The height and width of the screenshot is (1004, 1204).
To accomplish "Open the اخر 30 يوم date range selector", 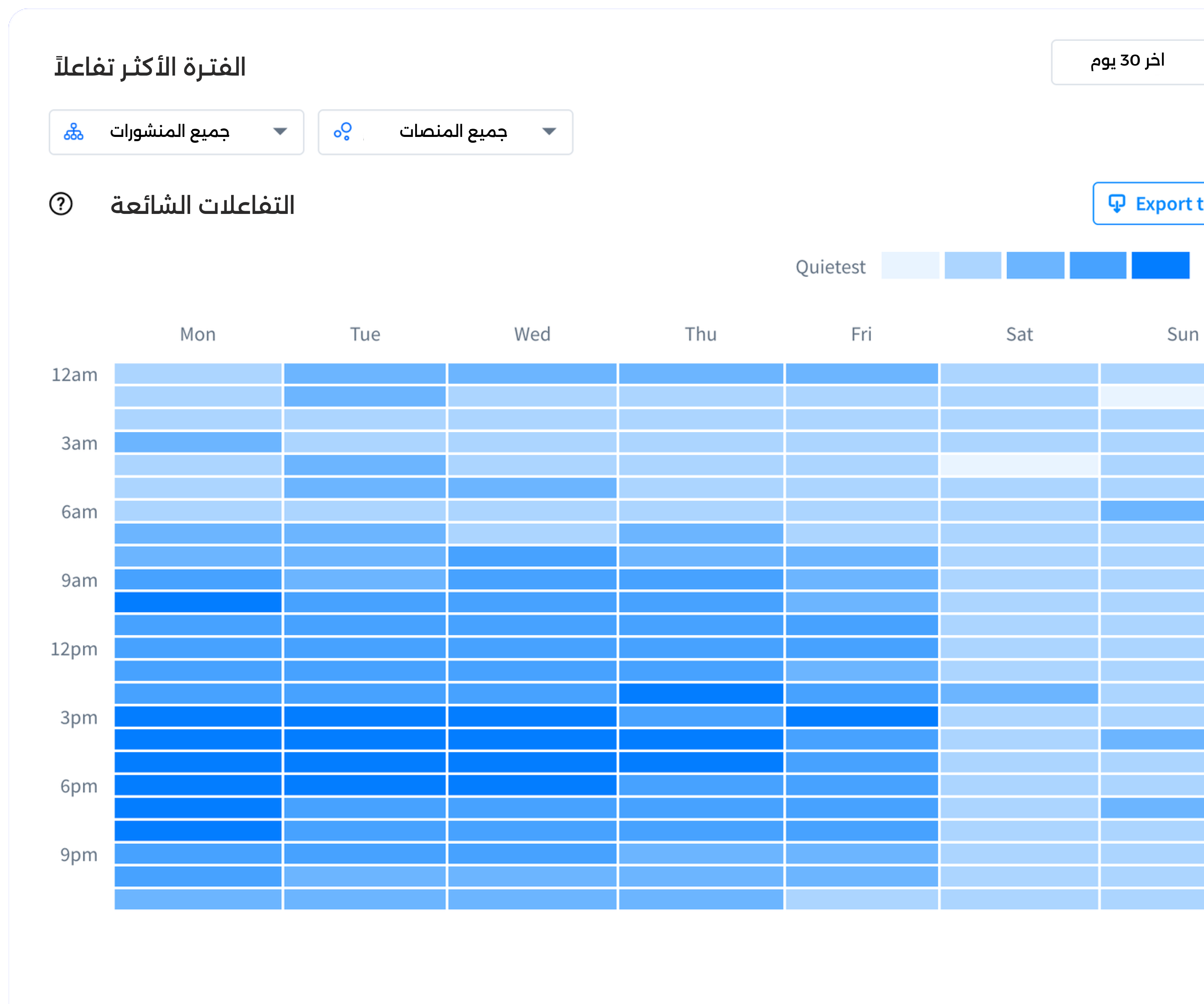I will point(1127,62).
